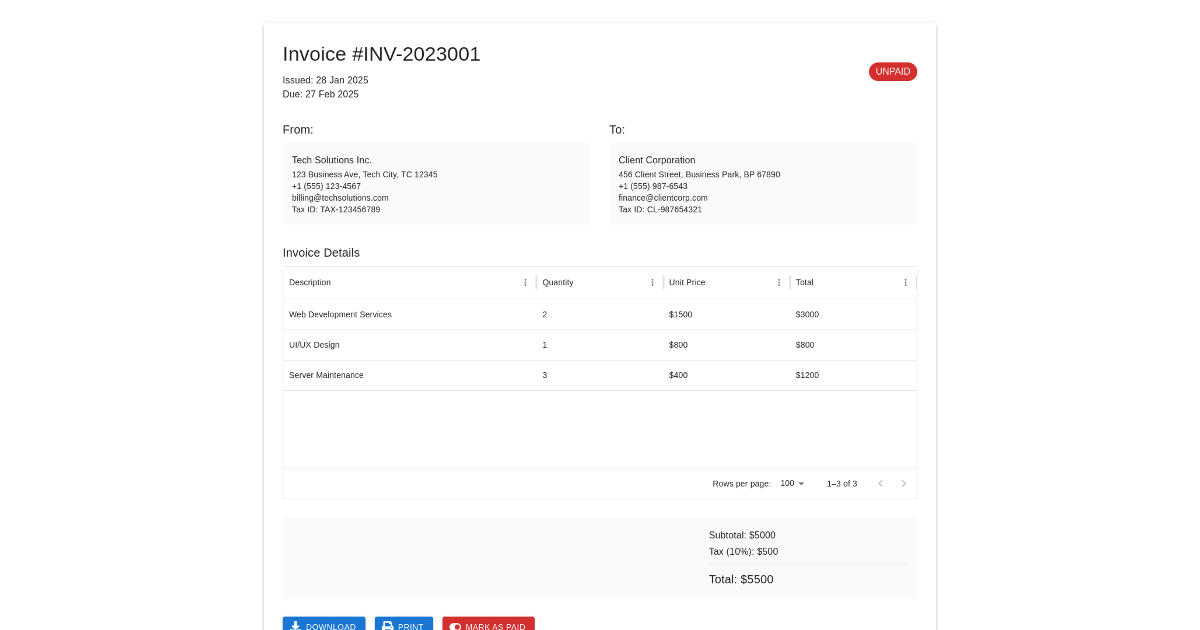Open the Total column options menu
Screen dimensions: 1200x630
pyautogui.click(x=905, y=282)
